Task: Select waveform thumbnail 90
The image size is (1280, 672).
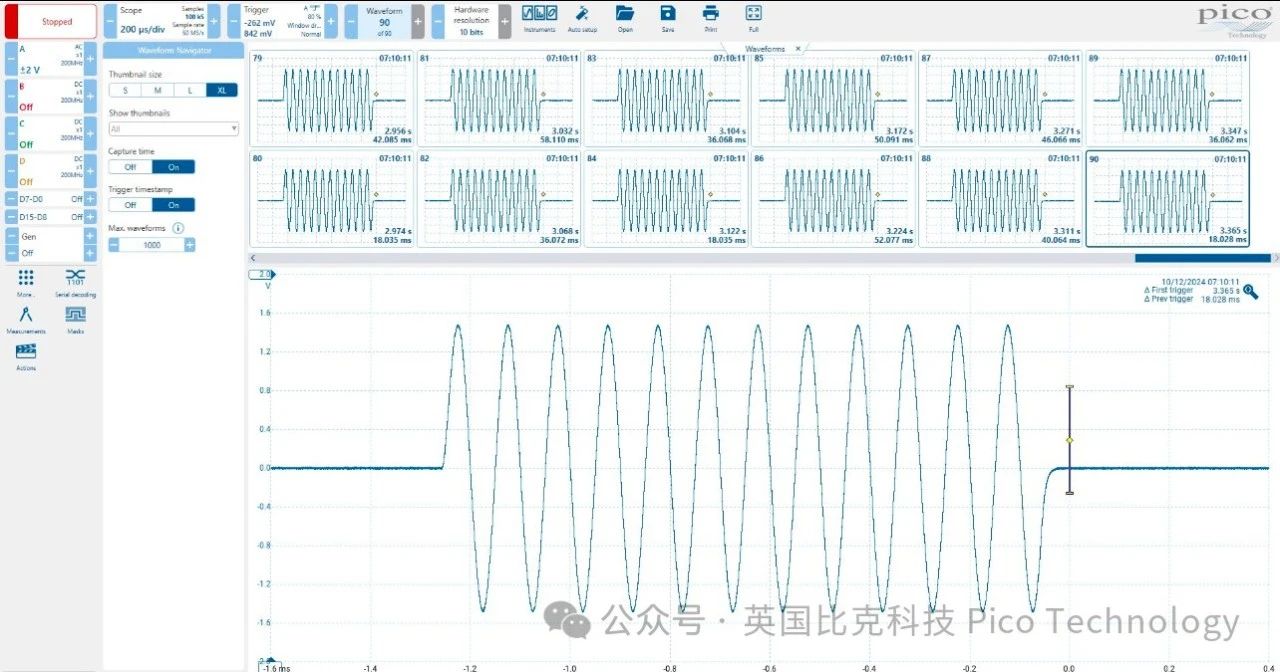Action: pos(1167,198)
